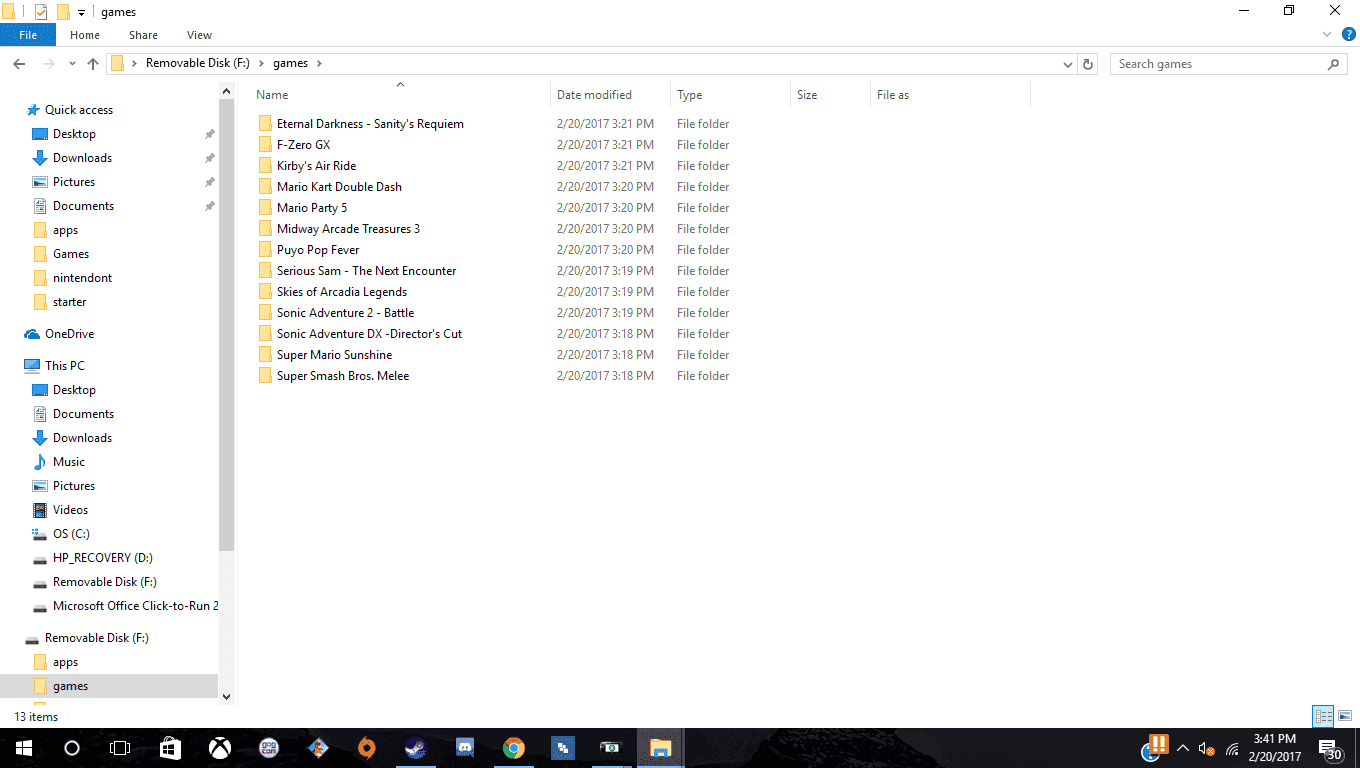Viewport: 1360px width, 768px height.
Task: Click the Forward navigation arrow
Action: [47, 64]
